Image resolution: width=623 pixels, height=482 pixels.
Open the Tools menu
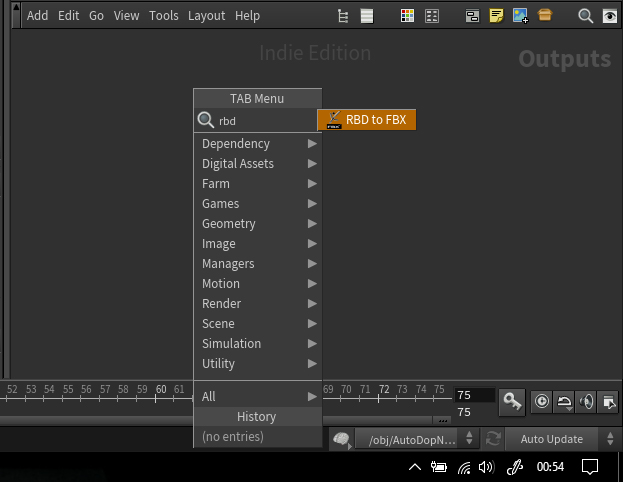pyautogui.click(x=164, y=15)
